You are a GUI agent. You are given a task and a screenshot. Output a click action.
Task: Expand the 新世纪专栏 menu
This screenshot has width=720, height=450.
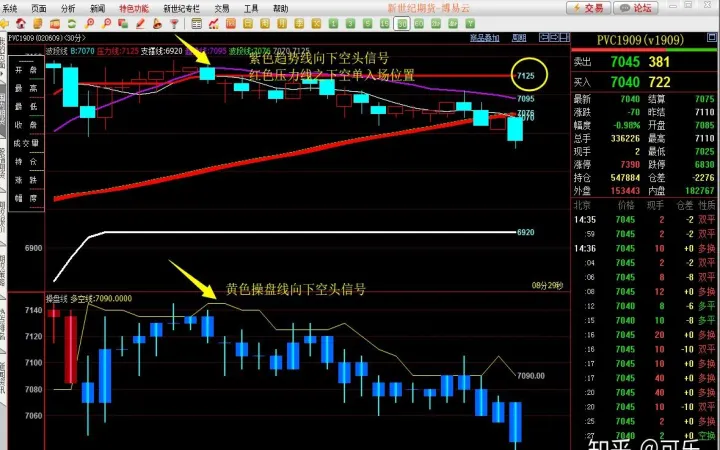click(x=181, y=7)
